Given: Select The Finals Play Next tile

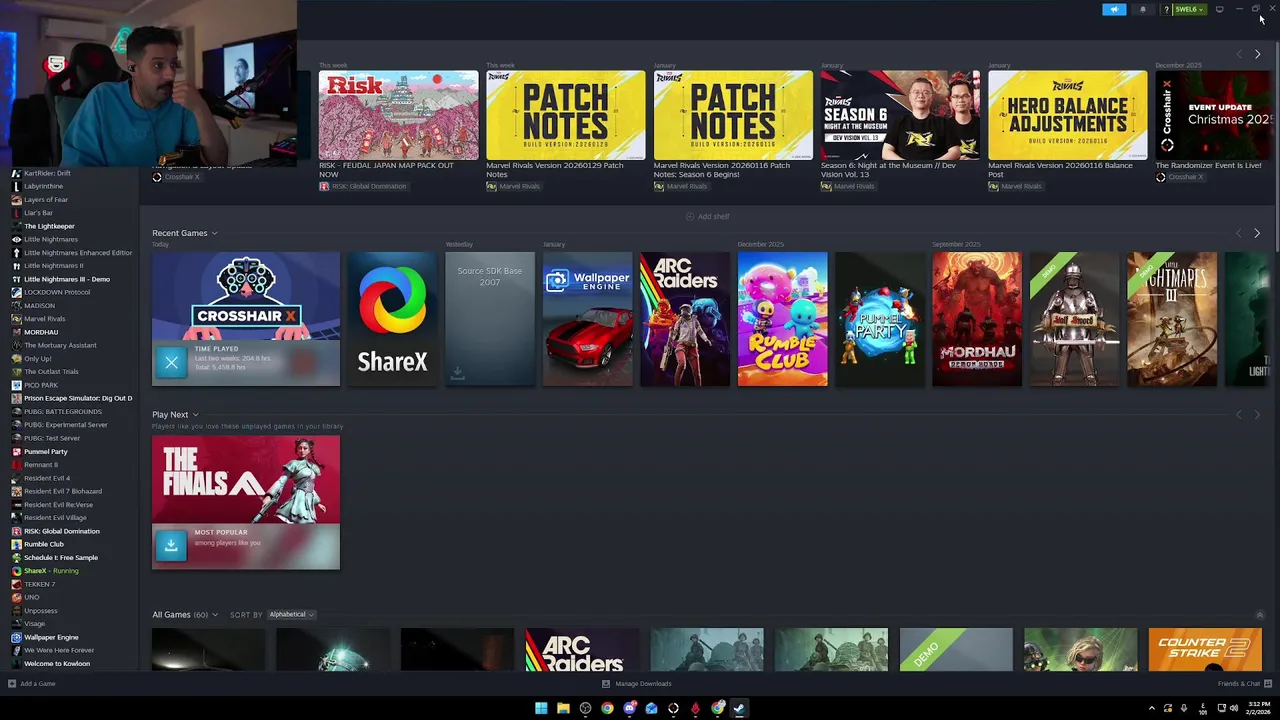Looking at the screenshot, I should (x=246, y=502).
